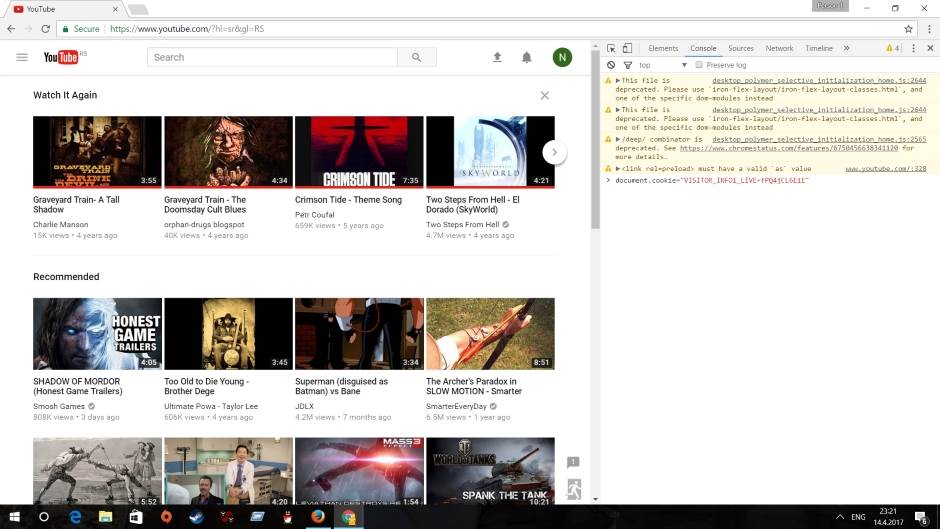Open the green N account avatar
This screenshot has width=940, height=529.
coord(562,58)
